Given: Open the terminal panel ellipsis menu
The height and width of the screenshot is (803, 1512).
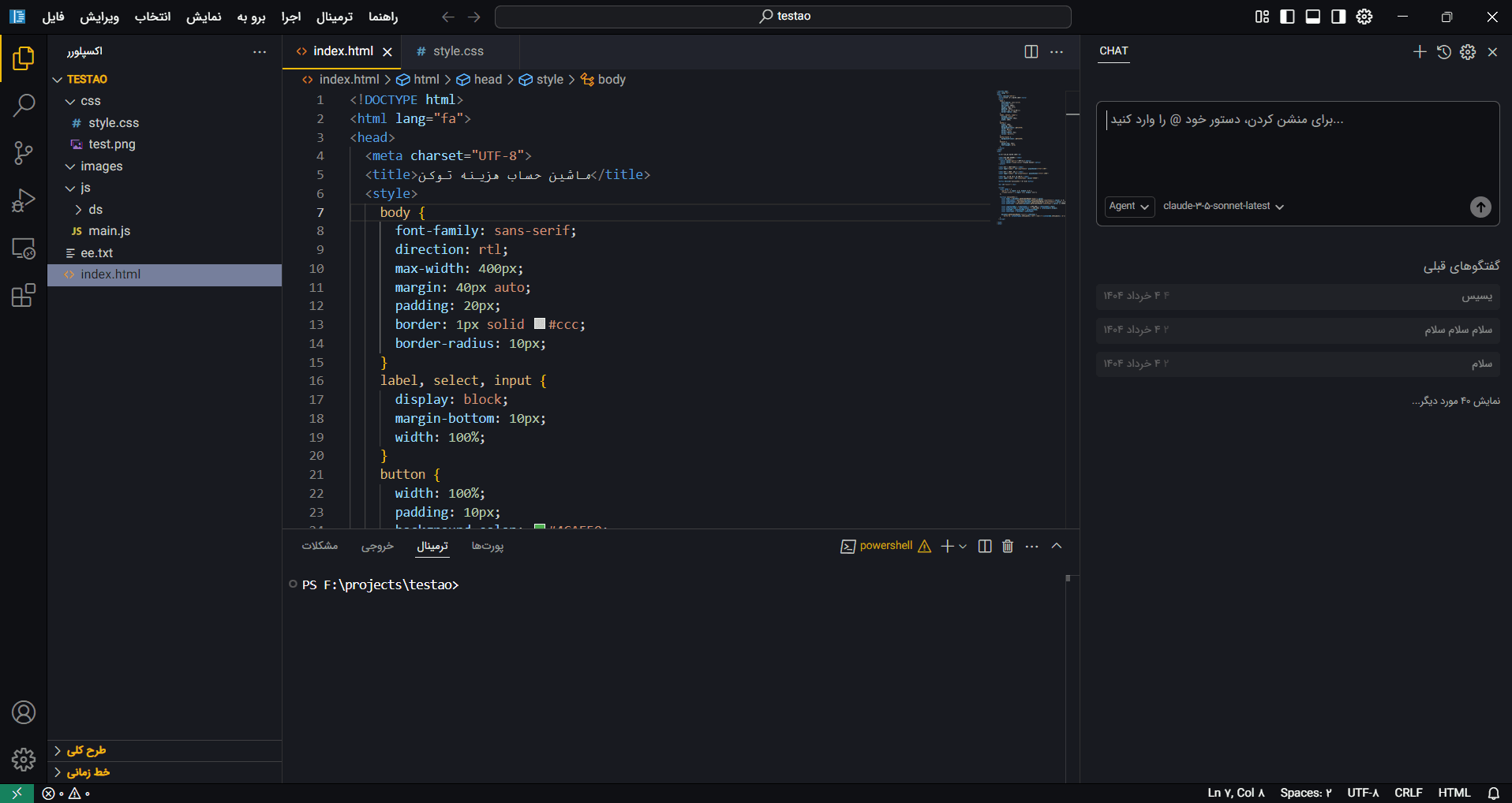Looking at the screenshot, I should (x=1032, y=546).
